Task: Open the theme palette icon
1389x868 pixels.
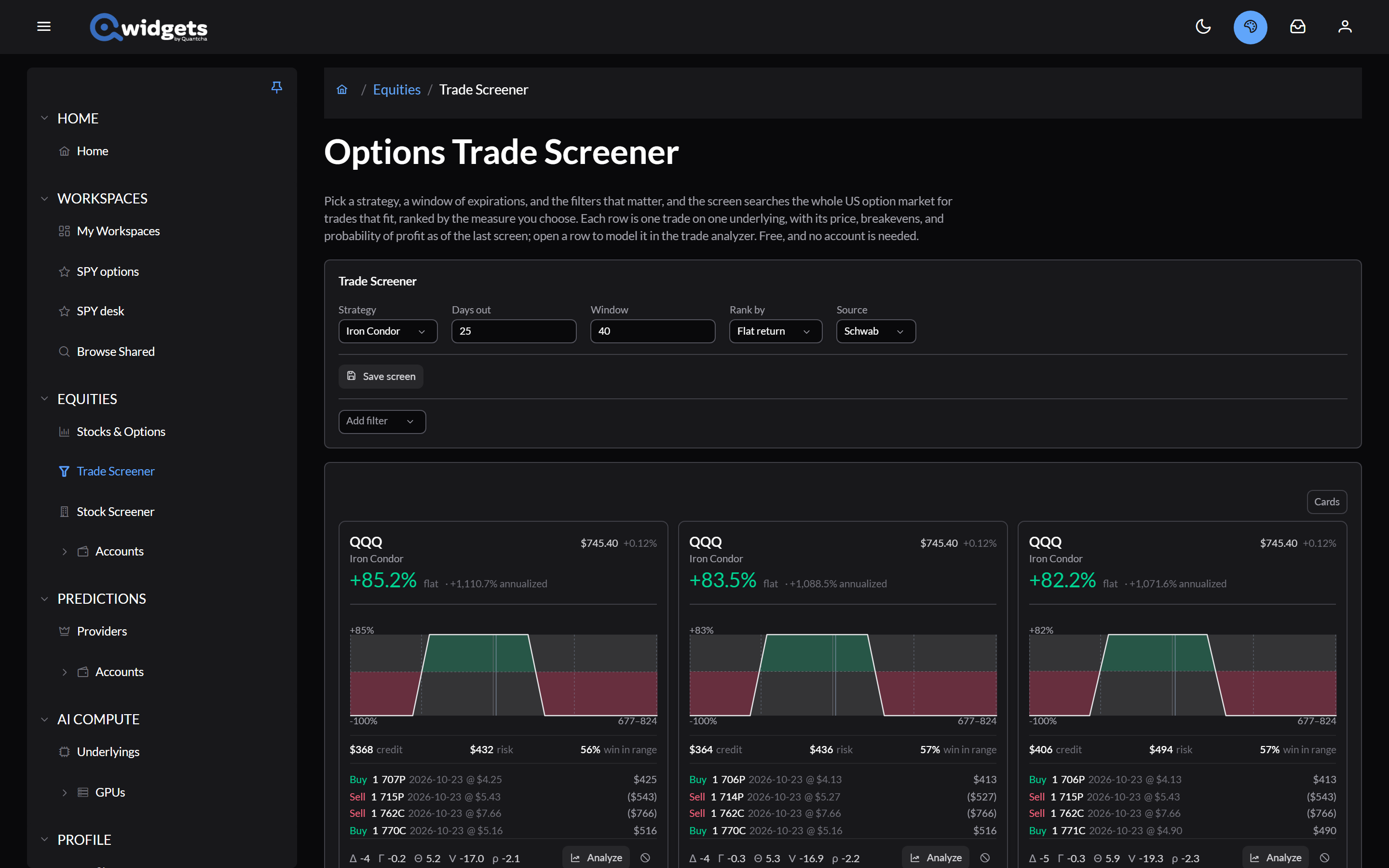Action: click(x=1250, y=27)
